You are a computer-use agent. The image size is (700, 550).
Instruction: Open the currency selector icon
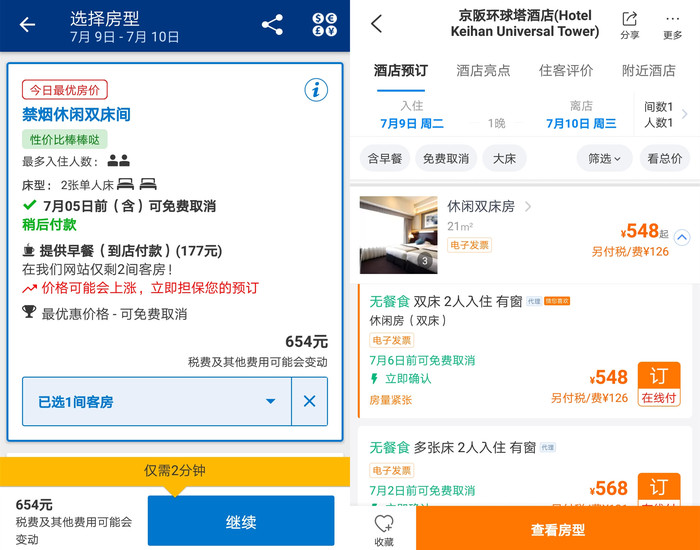click(x=325, y=25)
